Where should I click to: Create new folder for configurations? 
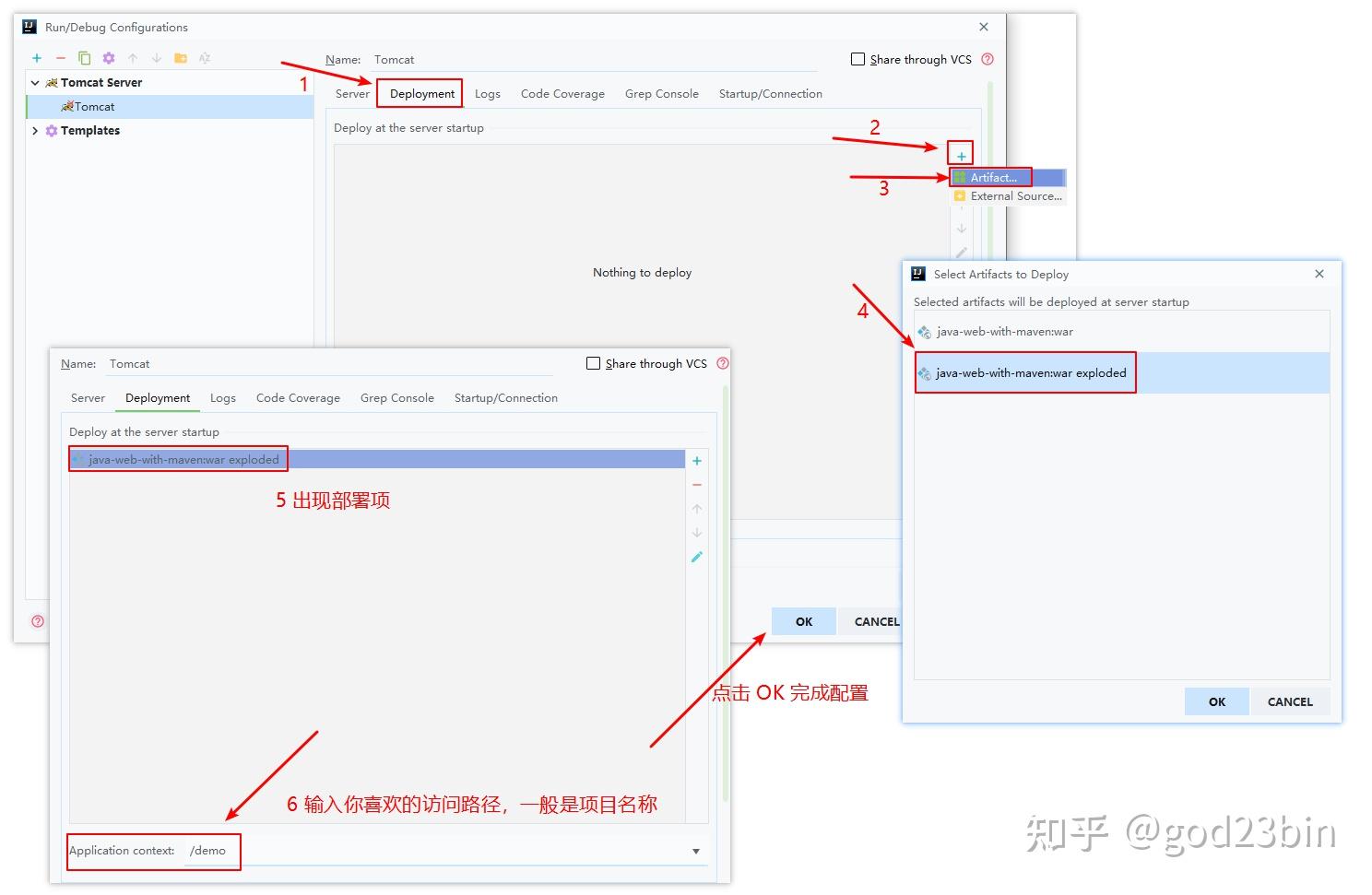coord(182,57)
